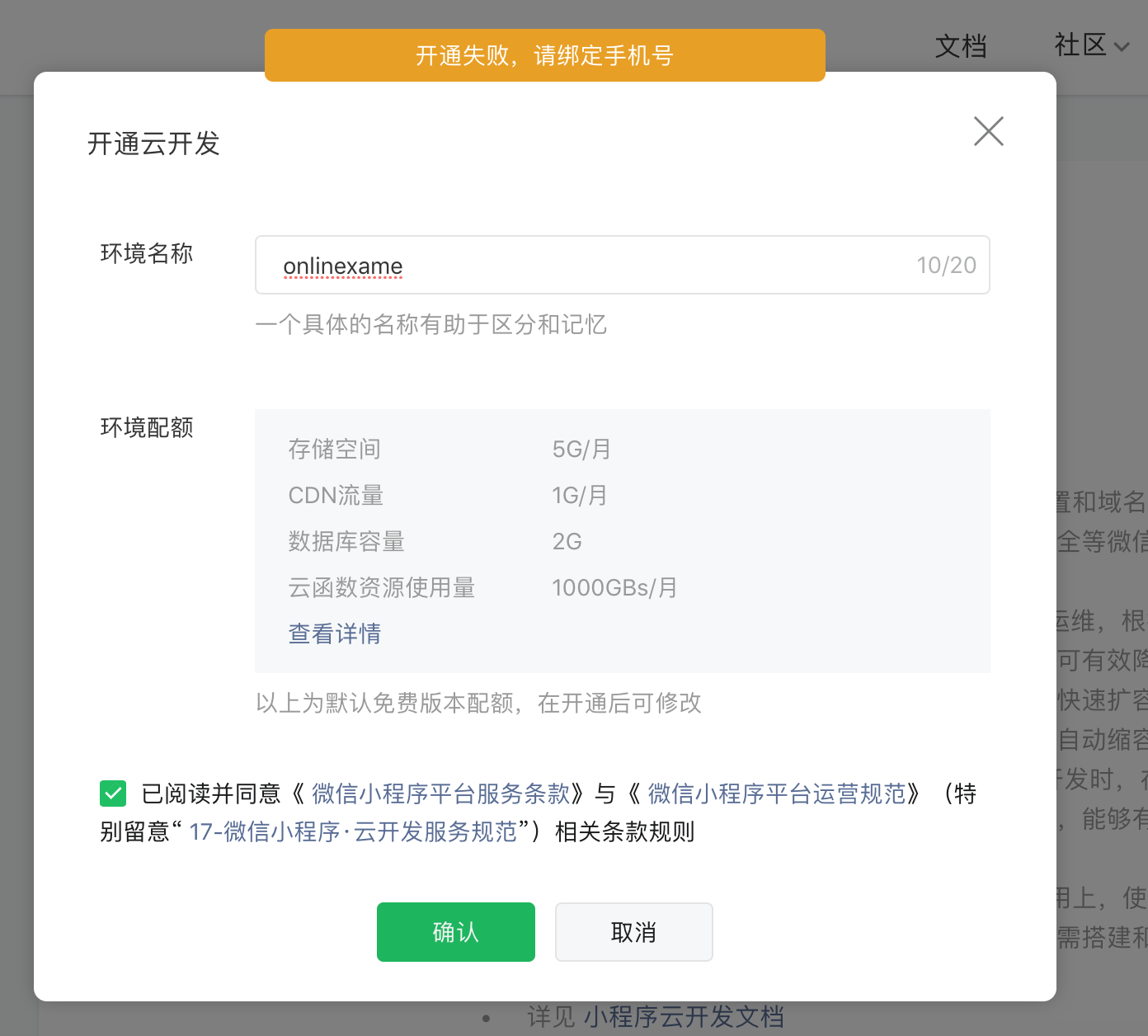
Task: Click the 云函数资源使用量 label
Action: point(382,587)
